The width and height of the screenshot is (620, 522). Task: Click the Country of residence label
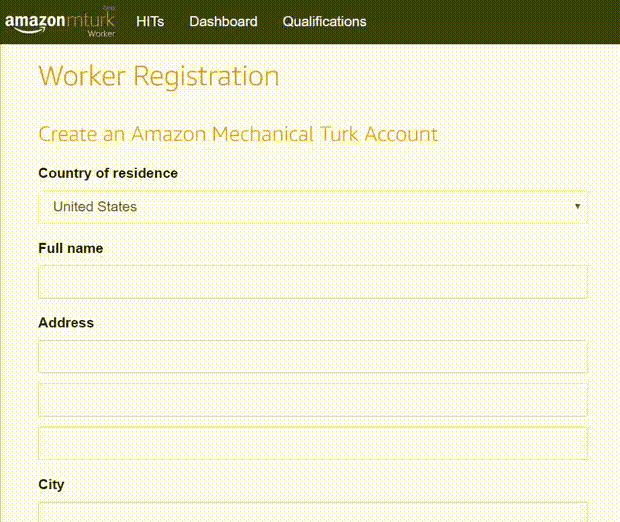(x=108, y=173)
